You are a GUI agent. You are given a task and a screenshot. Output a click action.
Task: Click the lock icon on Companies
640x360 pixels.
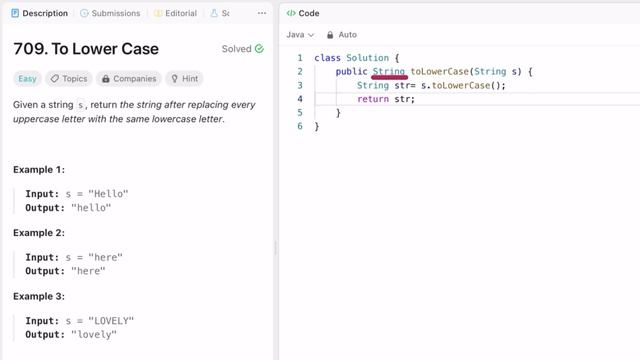[106, 78]
